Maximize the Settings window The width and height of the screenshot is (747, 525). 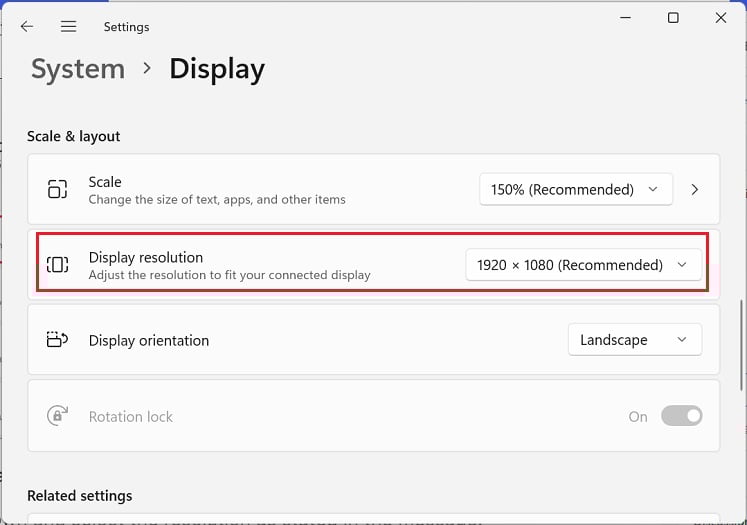coord(673,18)
